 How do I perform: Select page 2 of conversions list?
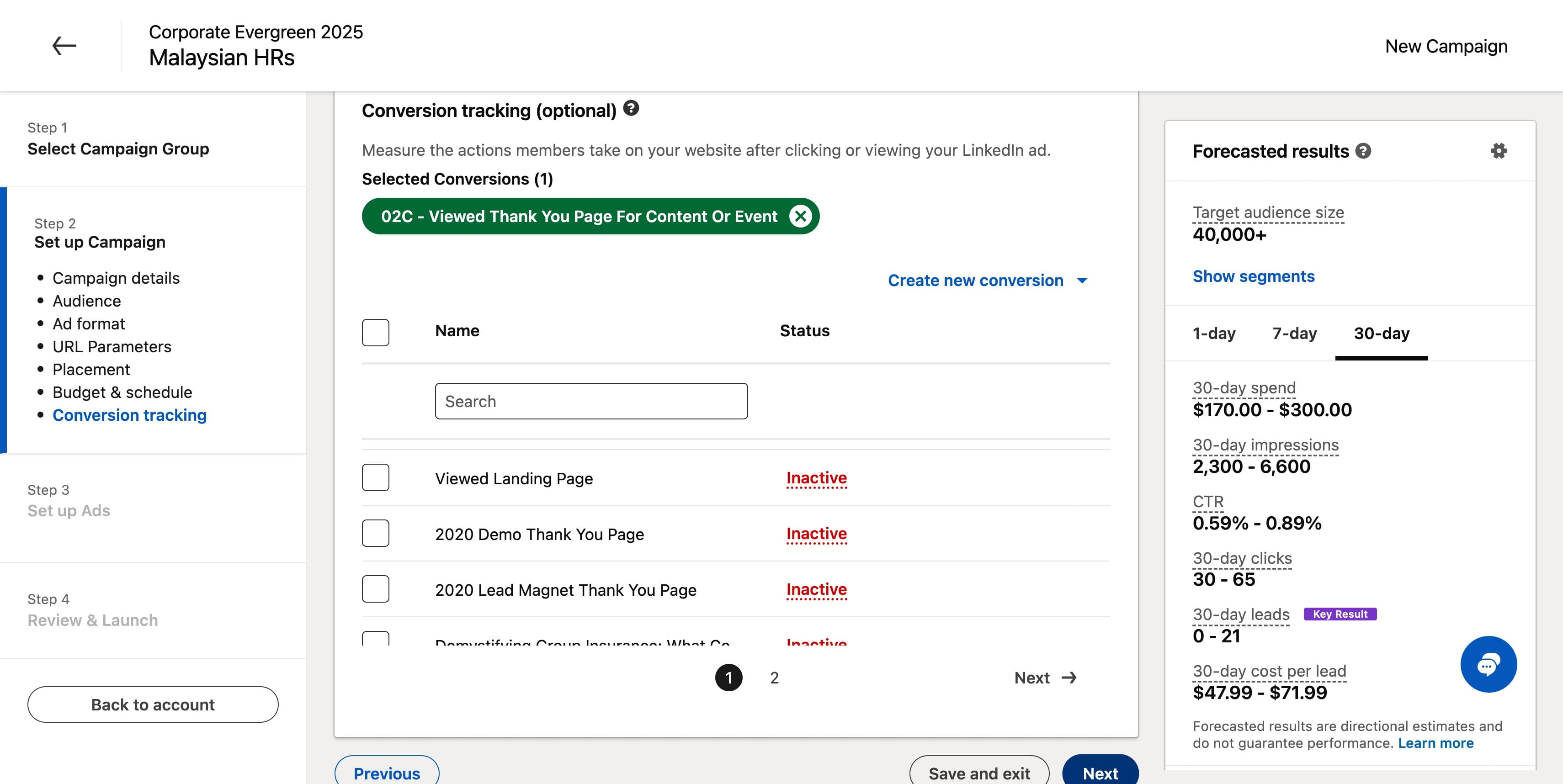click(x=774, y=678)
